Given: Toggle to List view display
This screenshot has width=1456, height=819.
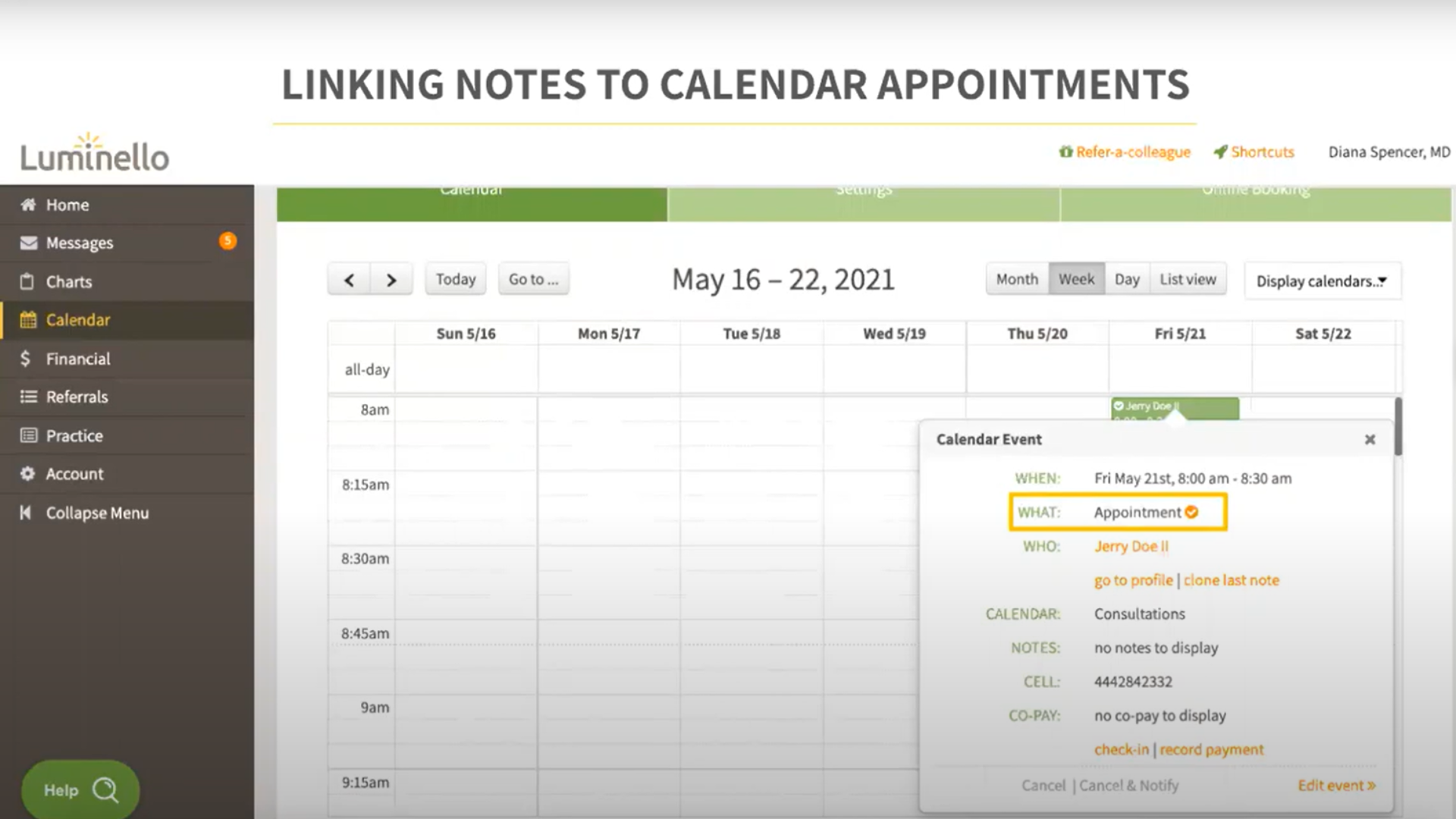Looking at the screenshot, I should click(x=1188, y=278).
